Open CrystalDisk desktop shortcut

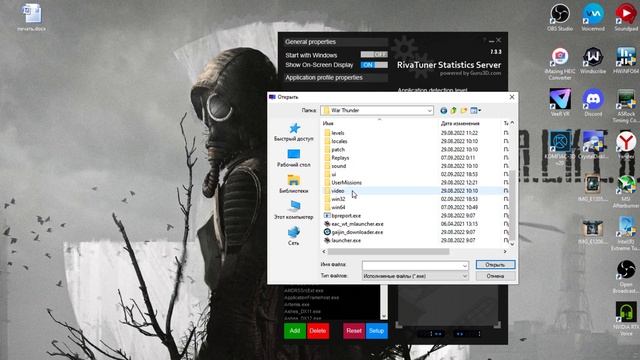pos(593,145)
